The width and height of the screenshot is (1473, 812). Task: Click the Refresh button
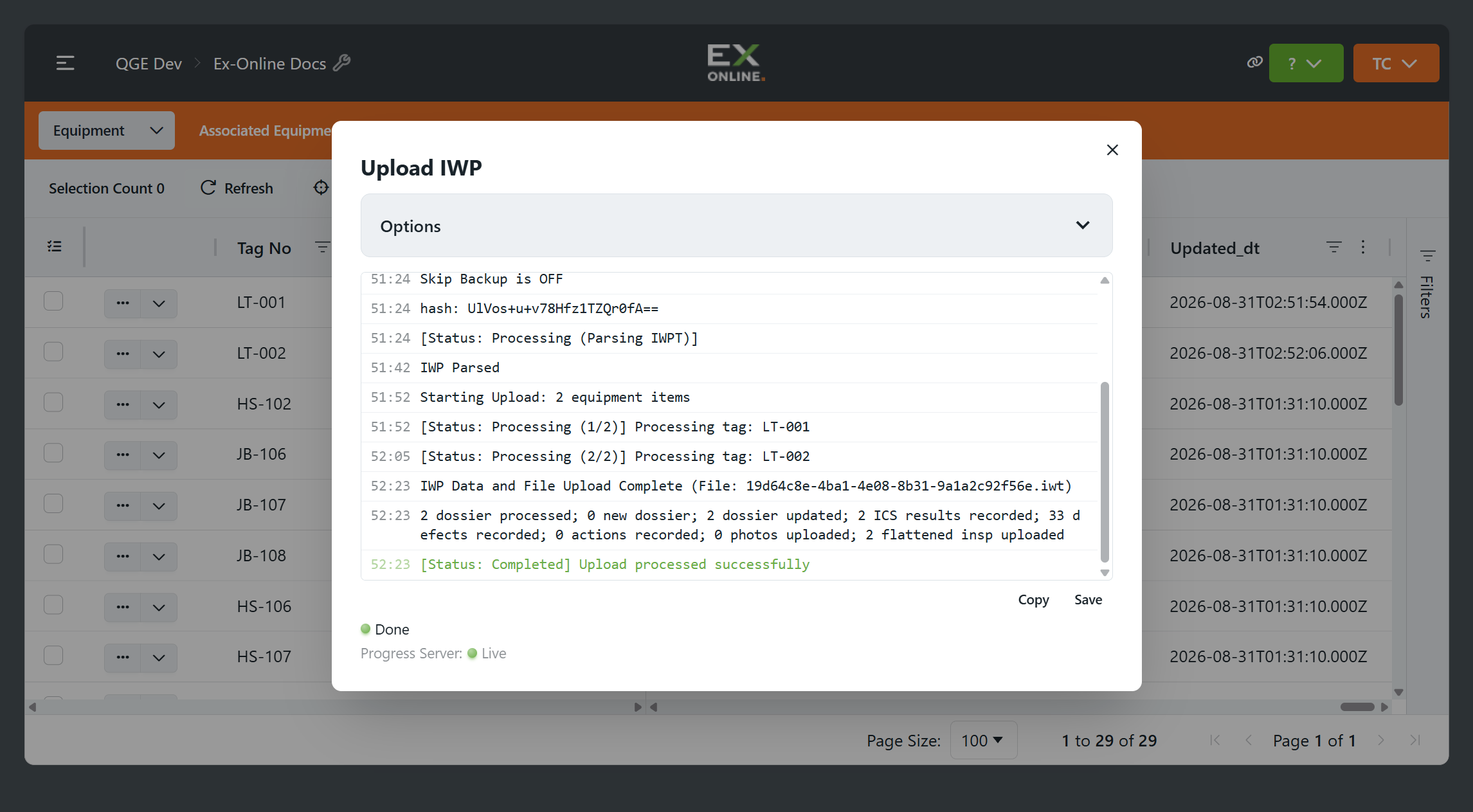pos(237,188)
